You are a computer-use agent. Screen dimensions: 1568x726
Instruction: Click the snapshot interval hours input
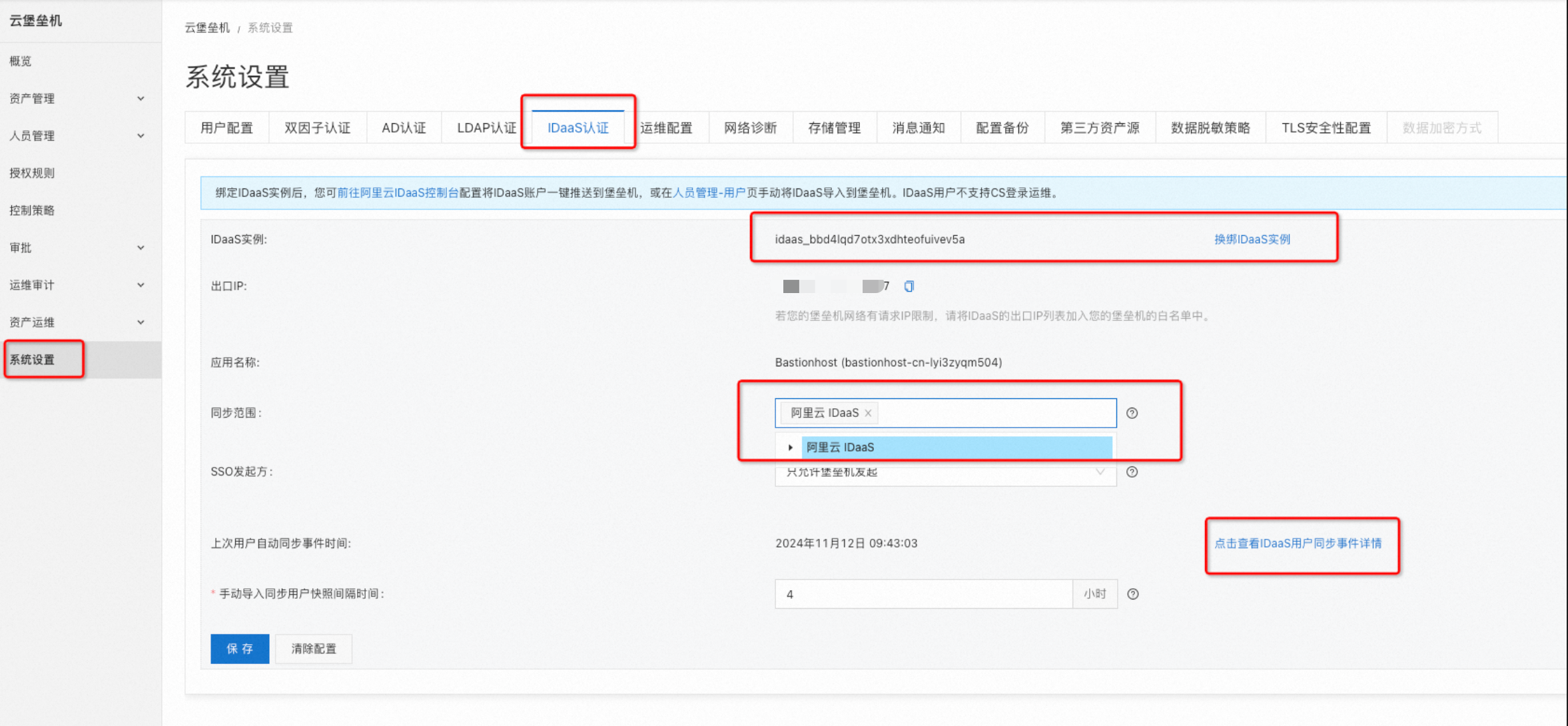coord(923,594)
